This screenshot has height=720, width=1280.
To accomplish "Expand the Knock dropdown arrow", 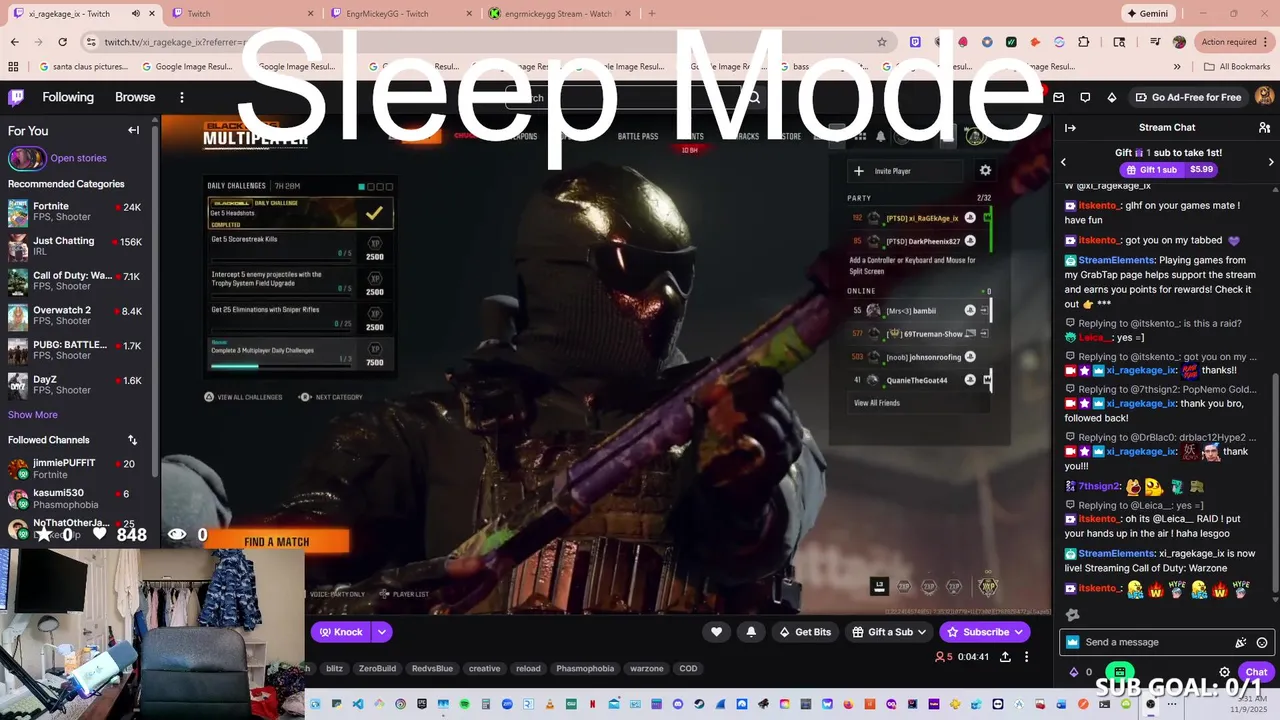I will 381,632.
